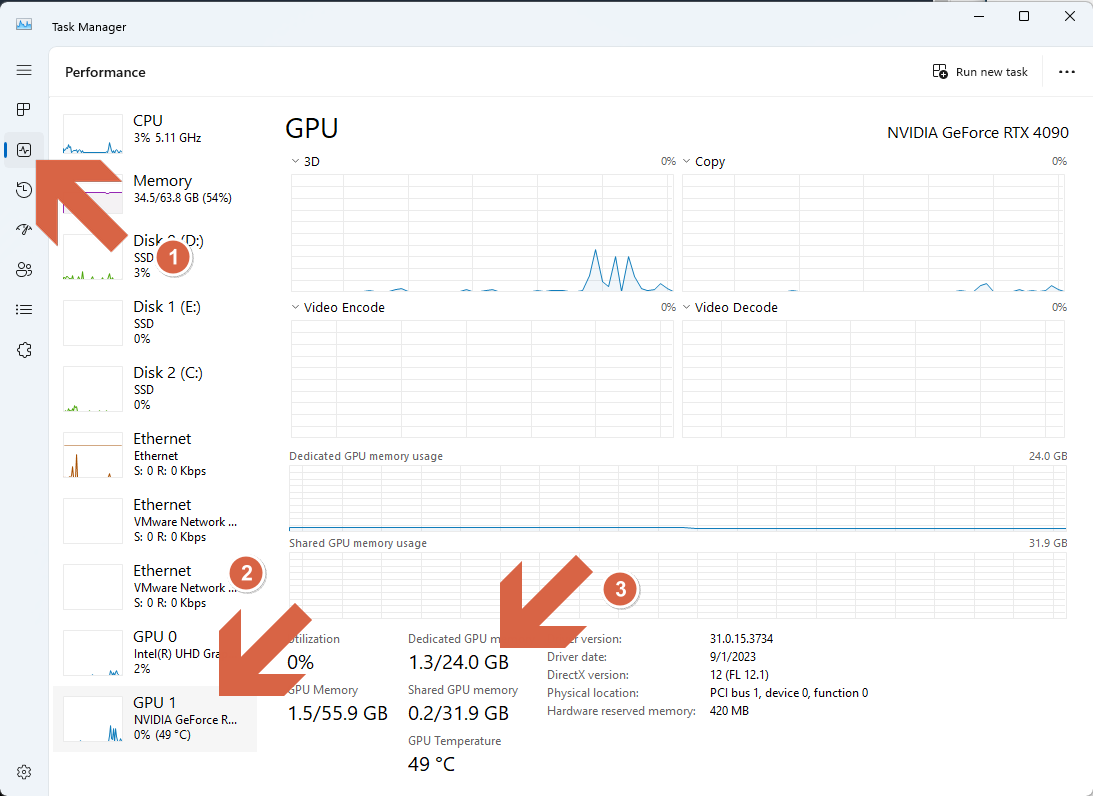Open the hamburger navigation menu
This screenshot has height=796, width=1093.
[24, 70]
